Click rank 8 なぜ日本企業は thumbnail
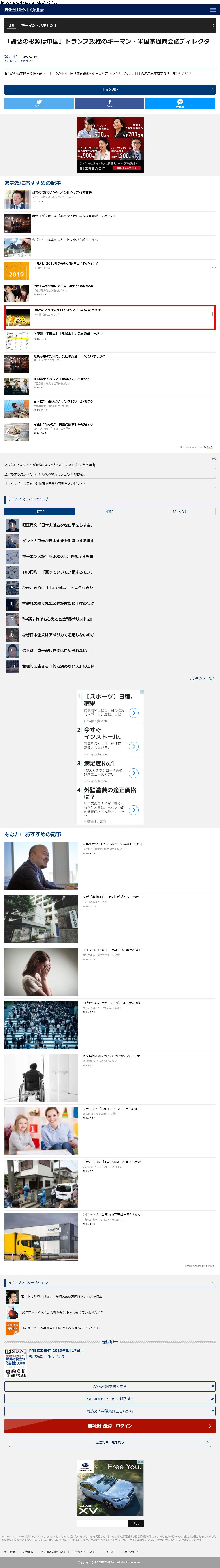 12,635
